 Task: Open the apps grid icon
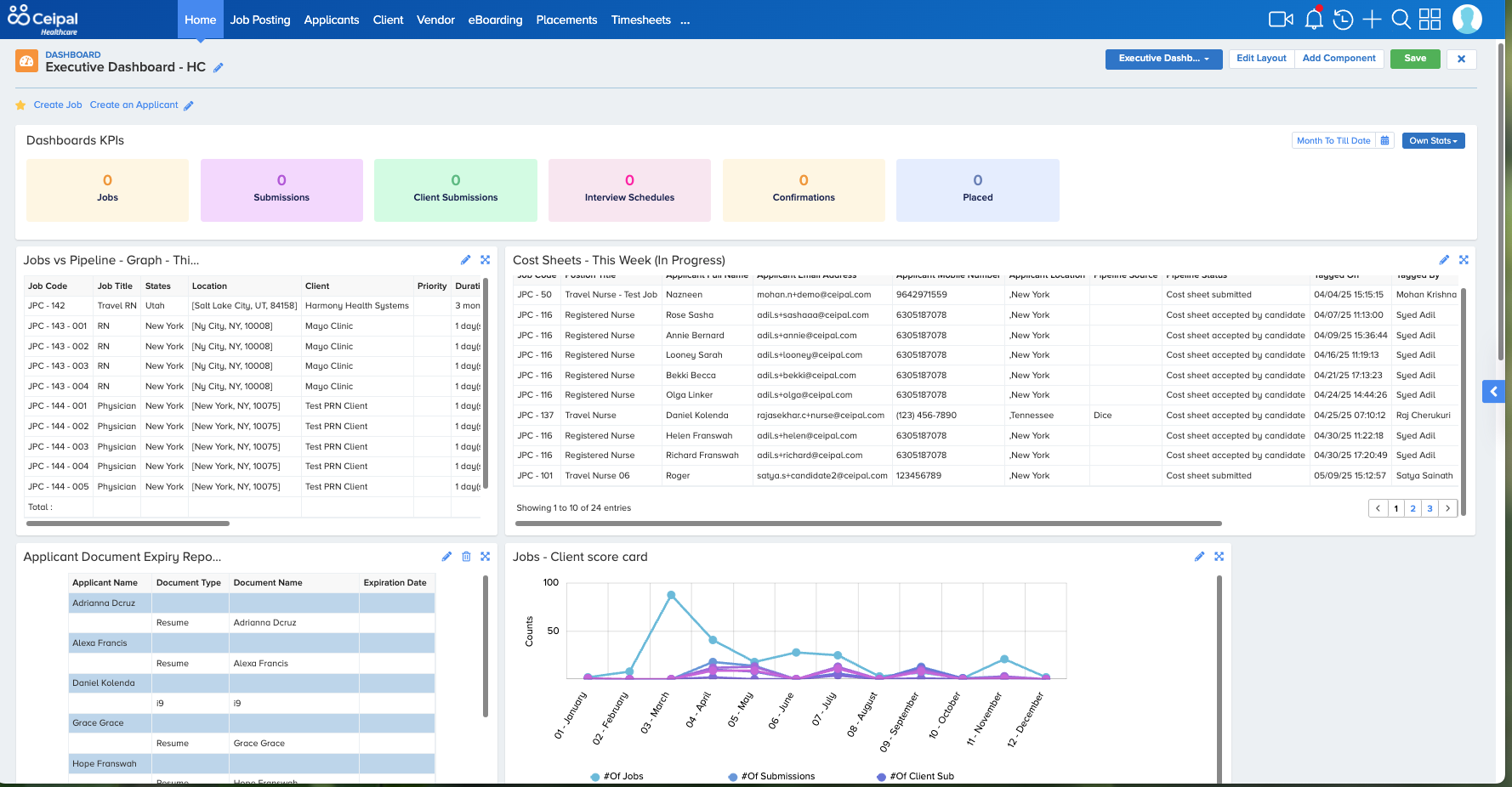coord(1430,20)
